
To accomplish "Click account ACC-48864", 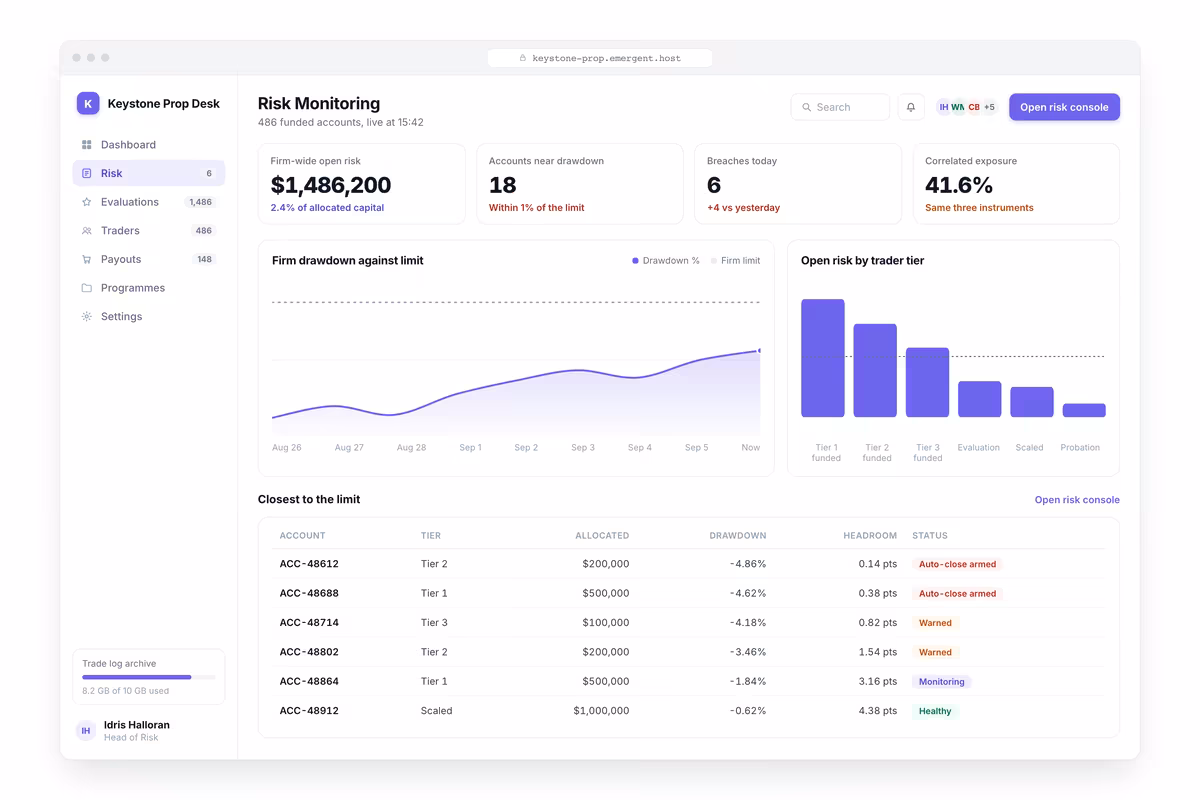I will [309, 681].
